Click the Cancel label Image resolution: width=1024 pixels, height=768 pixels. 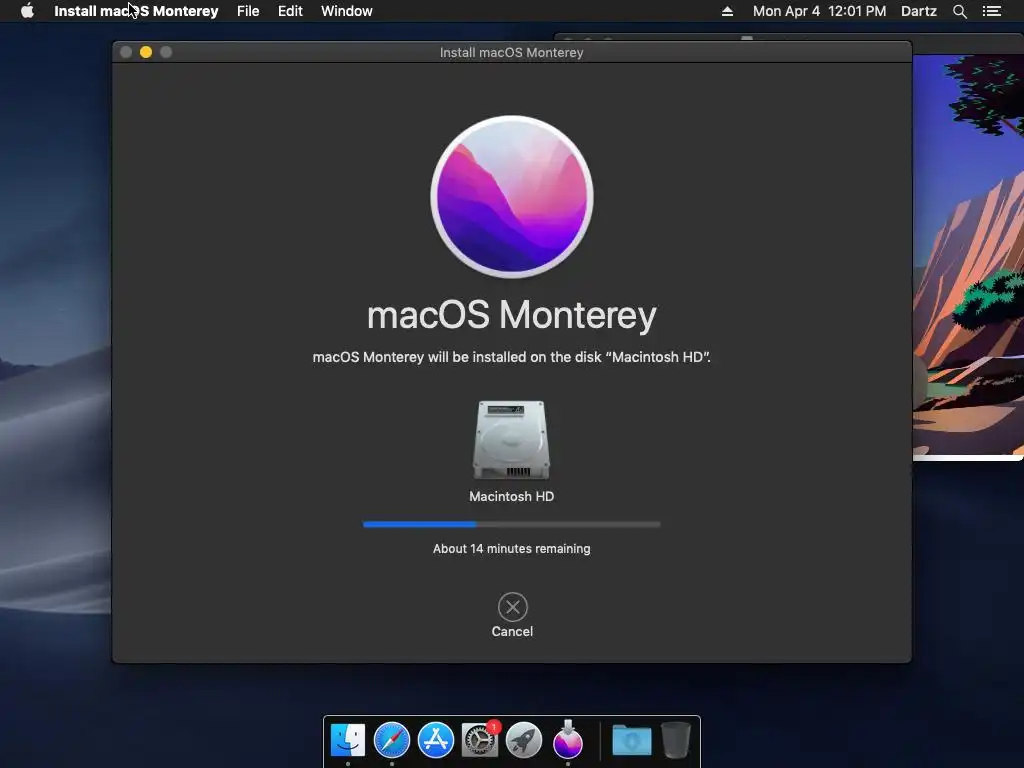click(513, 632)
